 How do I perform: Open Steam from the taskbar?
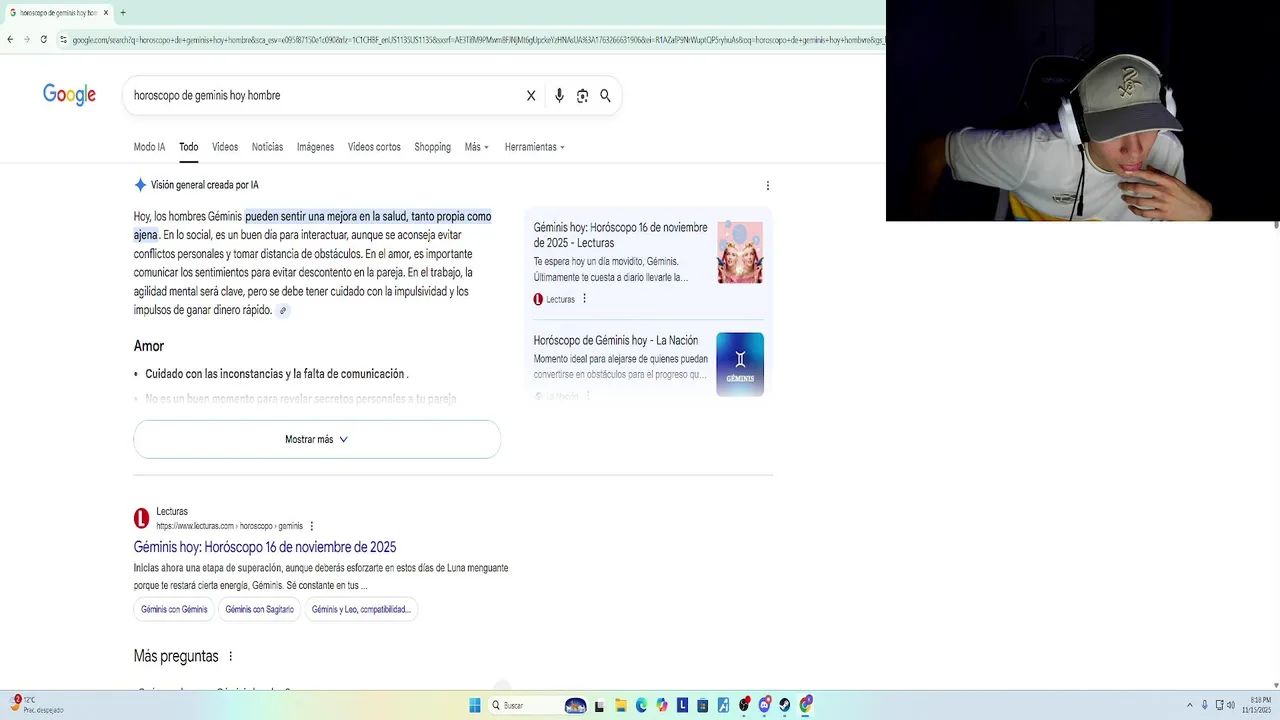(785, 705)
